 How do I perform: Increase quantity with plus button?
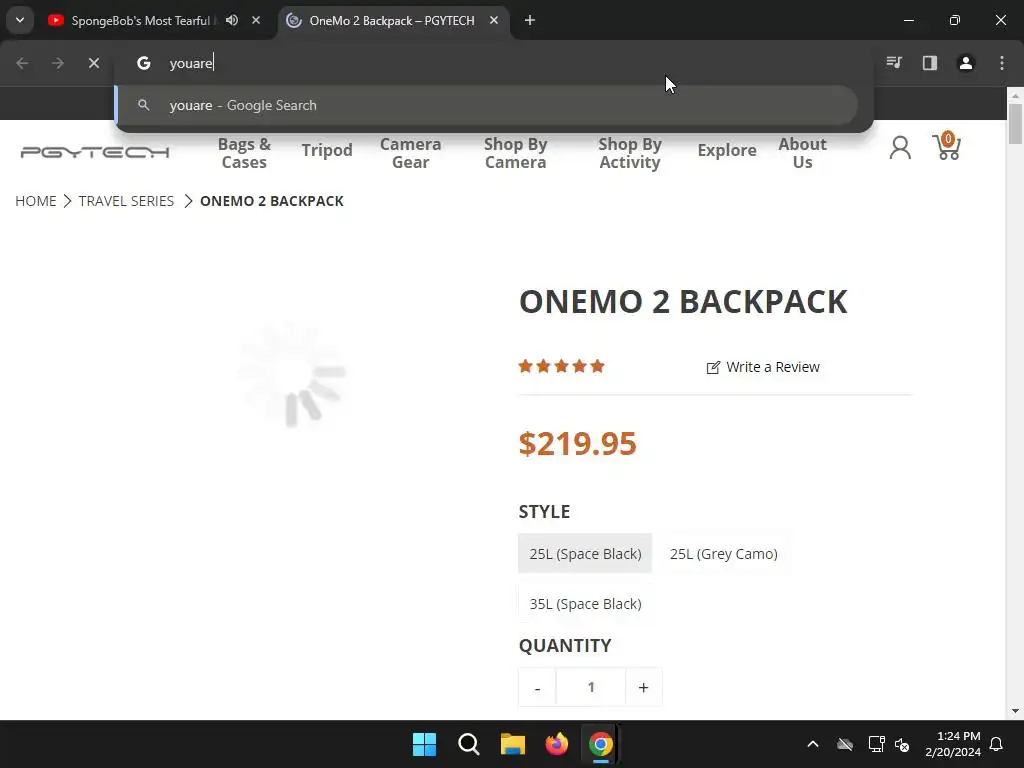click(x=643, y=687)
